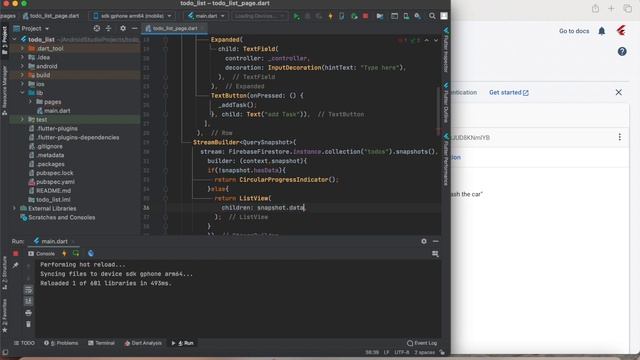Open DevTools blue icon in Run panel
Screen dimensions: 640x360
click(91, 253)
